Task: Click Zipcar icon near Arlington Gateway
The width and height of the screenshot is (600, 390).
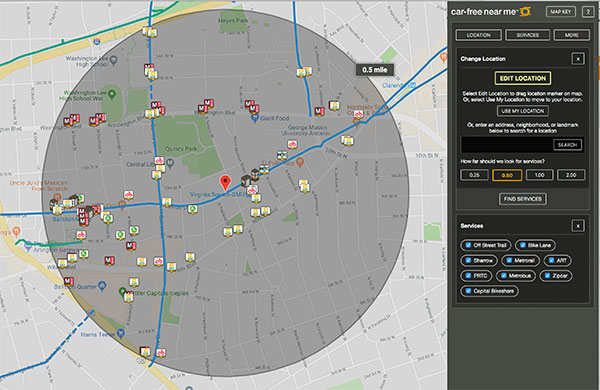Action: pyautogui.click(x=83, y=253)
